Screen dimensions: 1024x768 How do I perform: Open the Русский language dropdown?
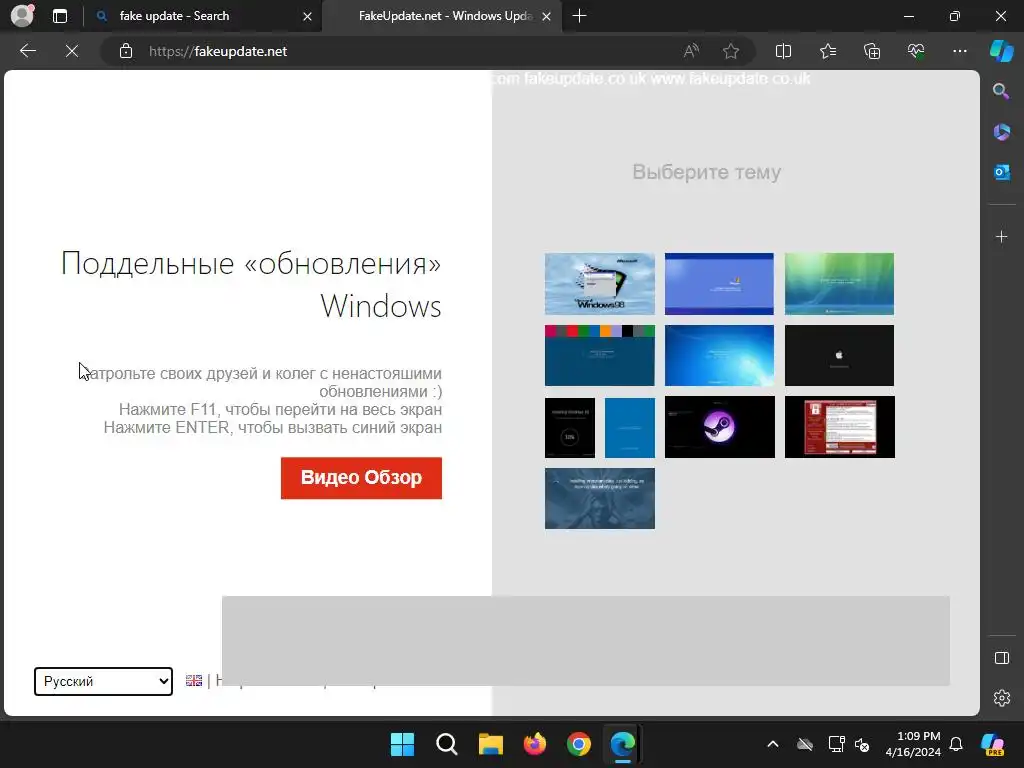click(x=103, y=681)
